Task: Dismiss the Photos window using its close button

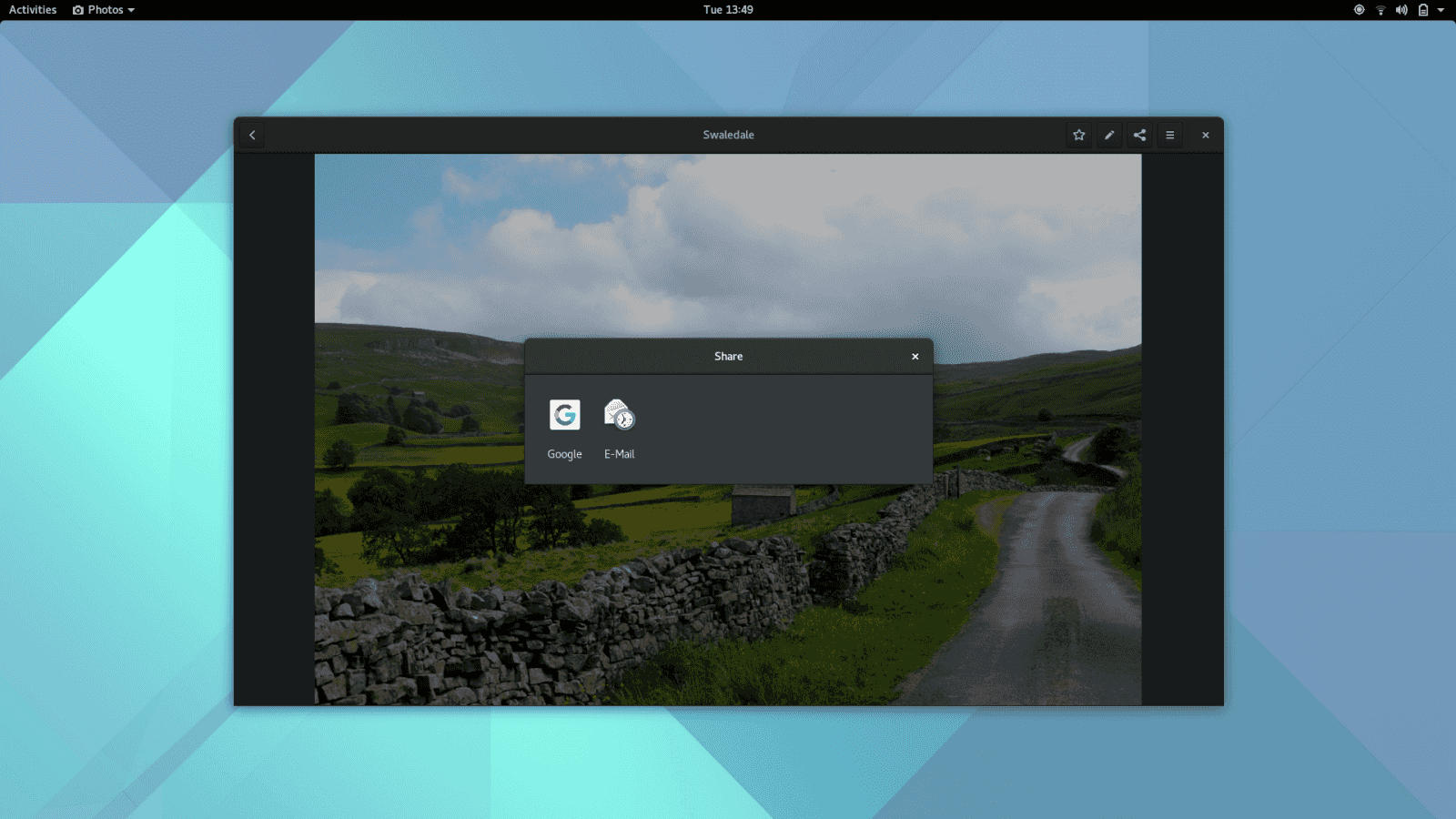Action: click(x=1205, y=135)
